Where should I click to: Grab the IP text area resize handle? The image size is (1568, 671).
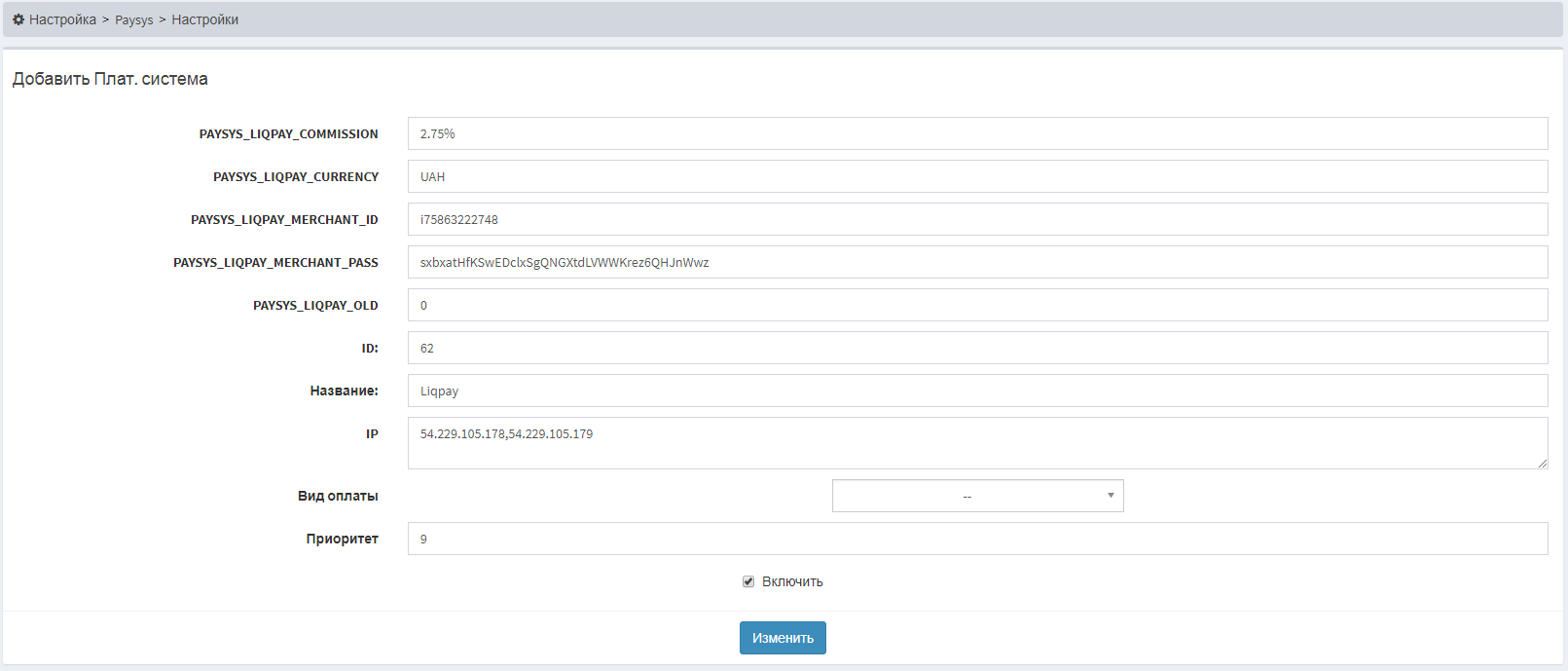(1543, 464)
